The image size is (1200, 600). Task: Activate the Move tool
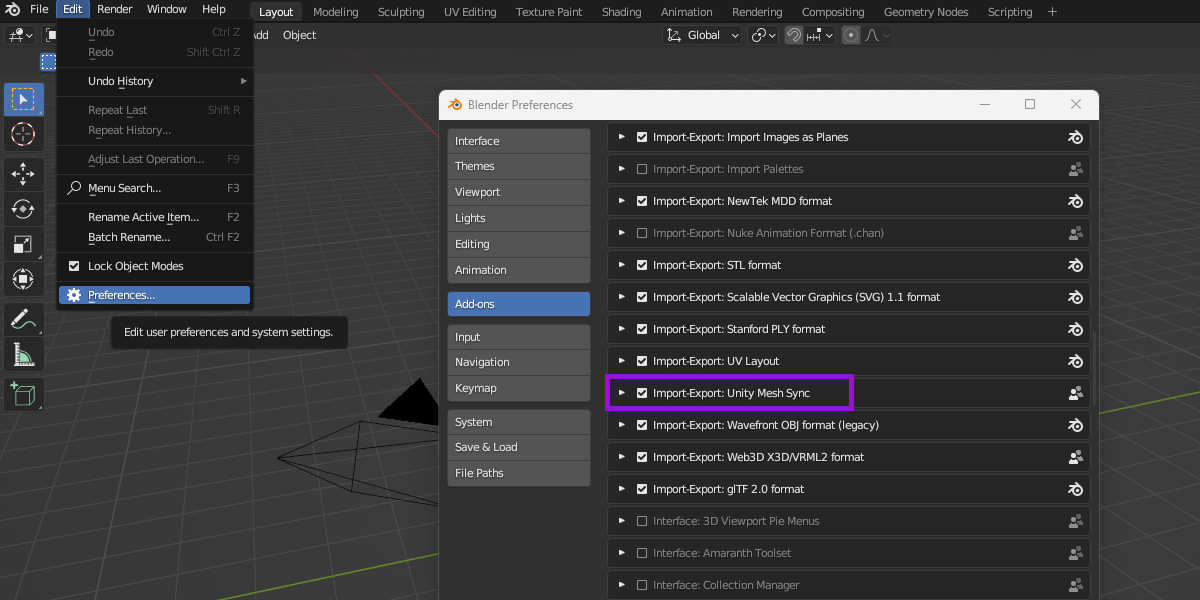(x=23, y=173)
